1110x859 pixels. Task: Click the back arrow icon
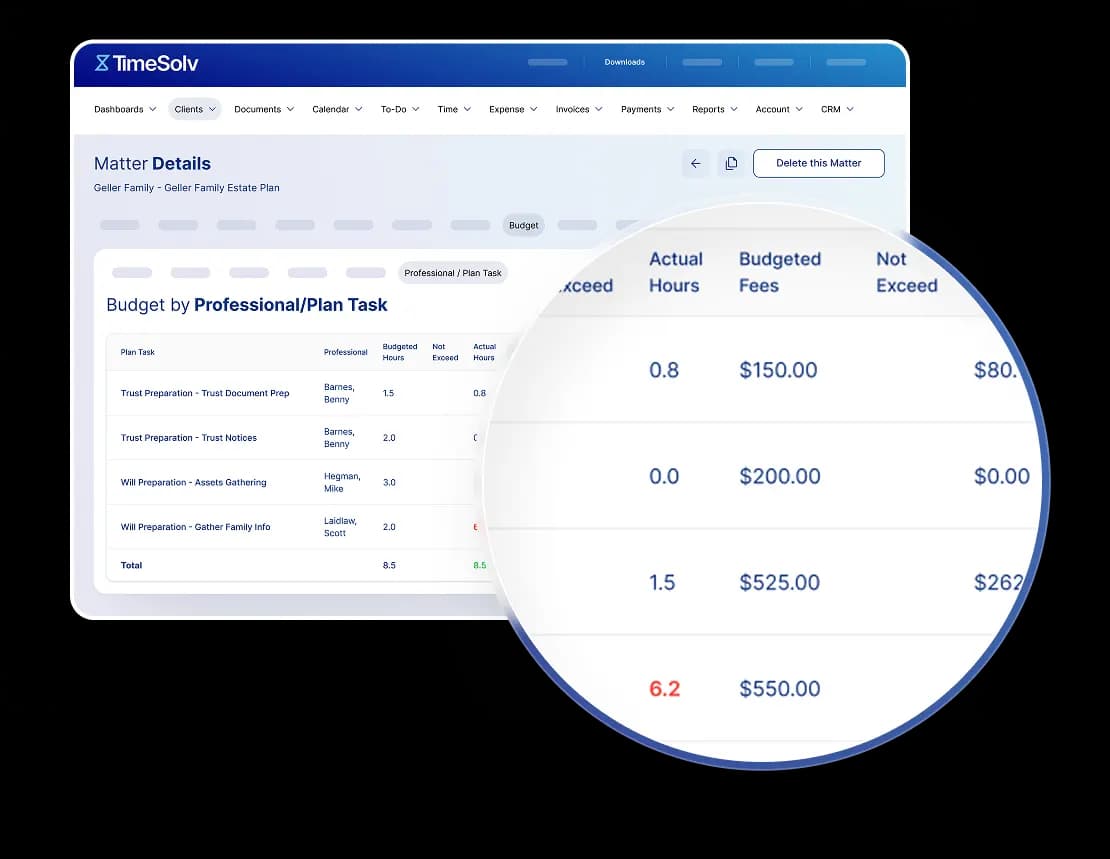coord(696,163)
